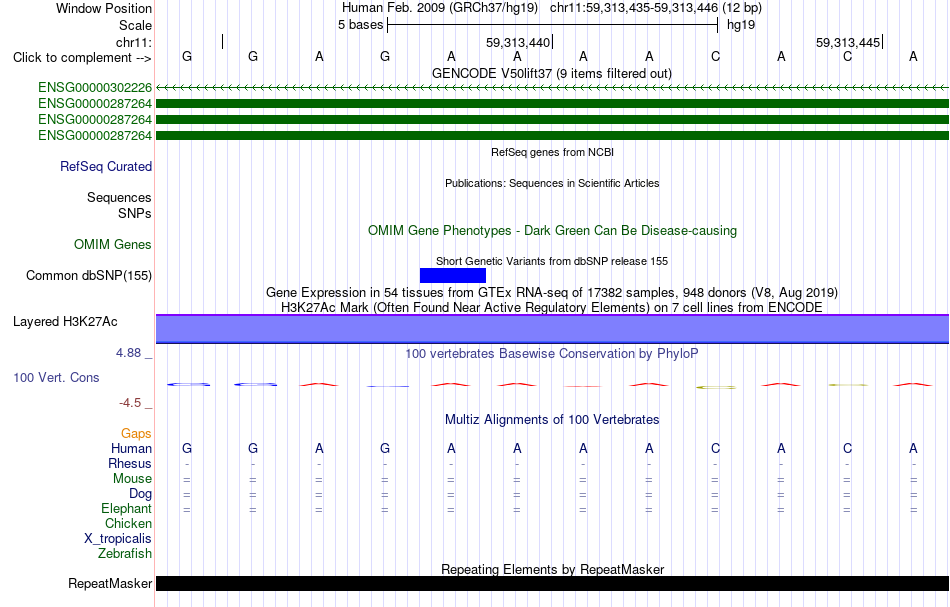Click the -4.5 conservation lower limit value
Screen dimensions: 950x607
point(130,403)
